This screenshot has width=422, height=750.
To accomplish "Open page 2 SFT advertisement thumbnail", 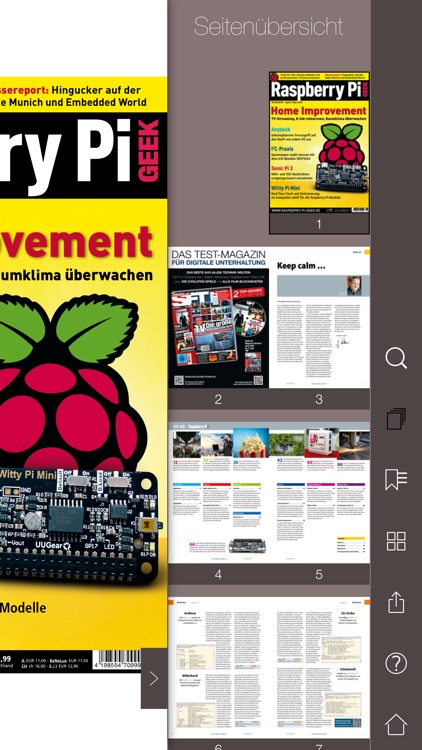I will pyautogui.click(x=218, y=318).
